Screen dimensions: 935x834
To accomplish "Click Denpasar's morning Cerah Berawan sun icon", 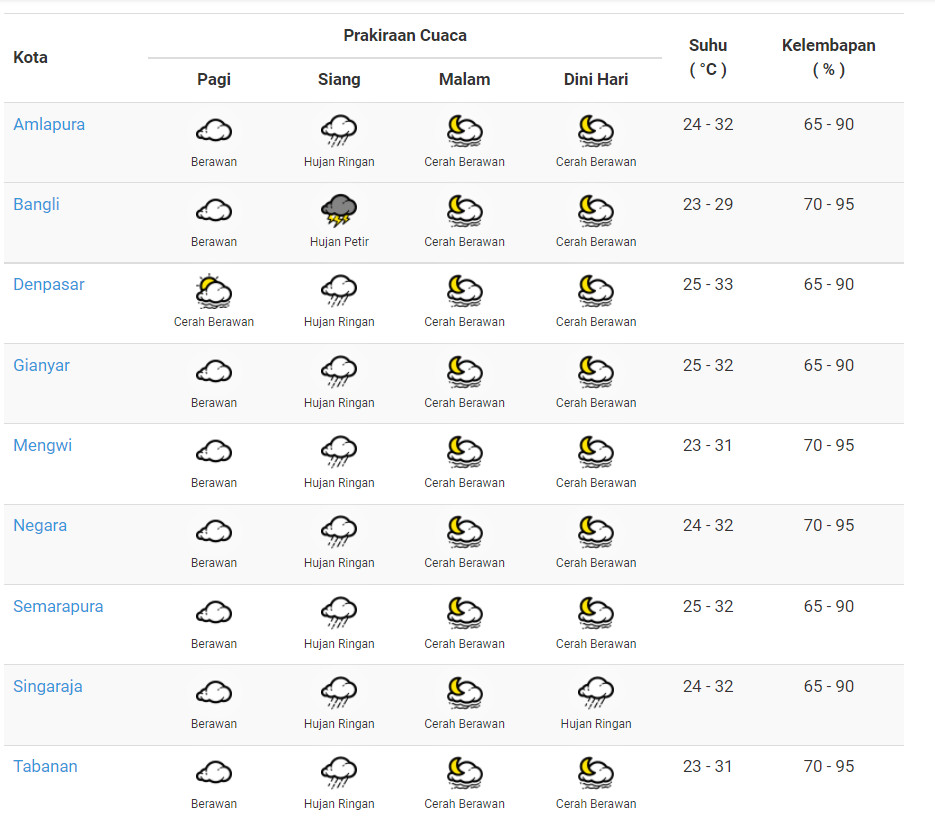I will click(x=214, y=292).
